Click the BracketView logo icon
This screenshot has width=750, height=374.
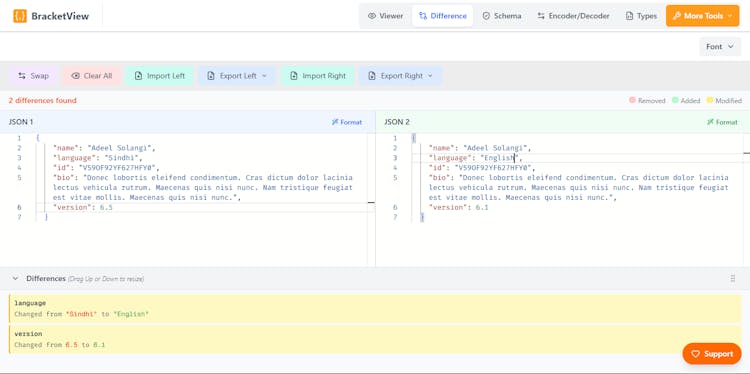20,16
